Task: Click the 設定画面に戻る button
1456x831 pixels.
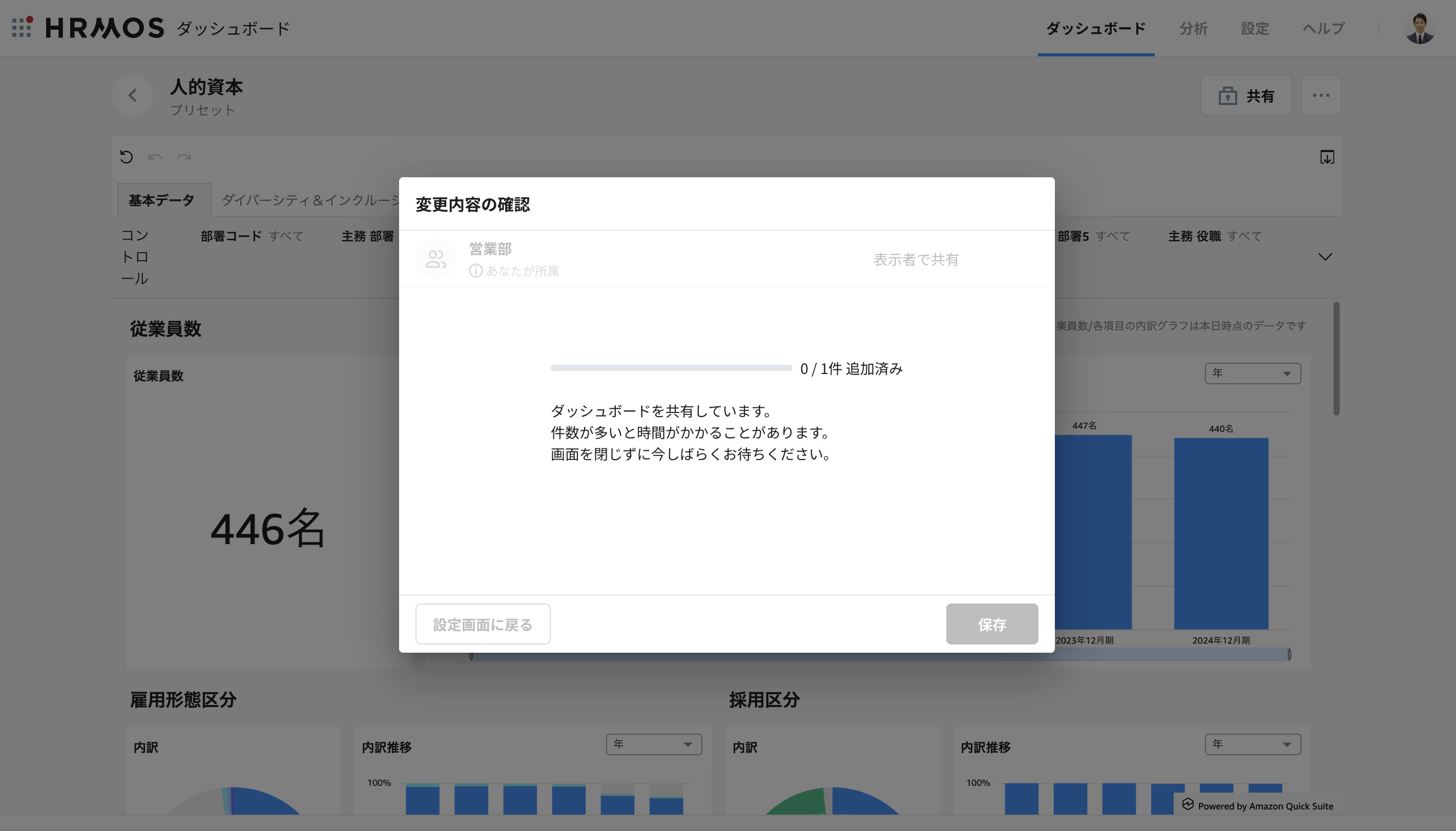Action: point(483,624)
